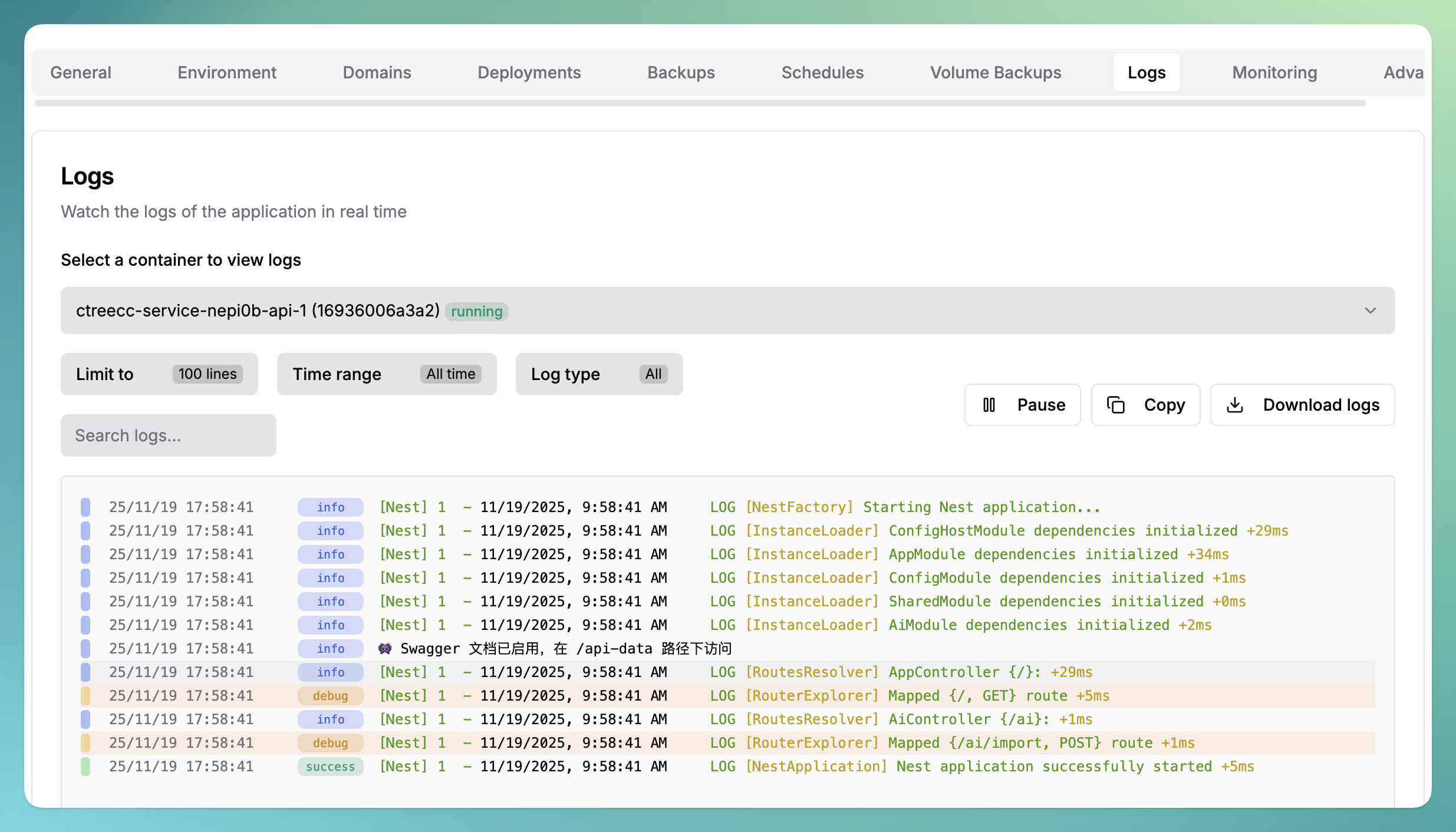Screen dimensions: 1456x832
Task: Click the running status badge
Action: point(476,311)
